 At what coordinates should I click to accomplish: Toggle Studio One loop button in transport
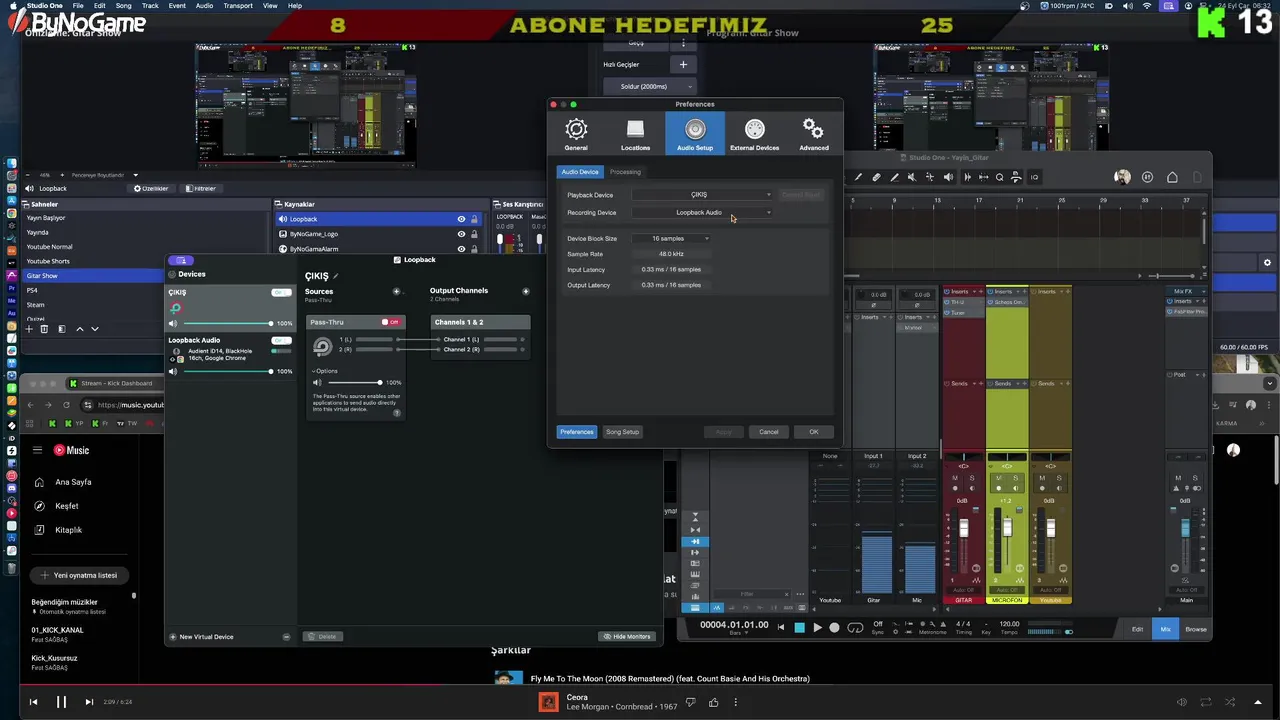855,628
